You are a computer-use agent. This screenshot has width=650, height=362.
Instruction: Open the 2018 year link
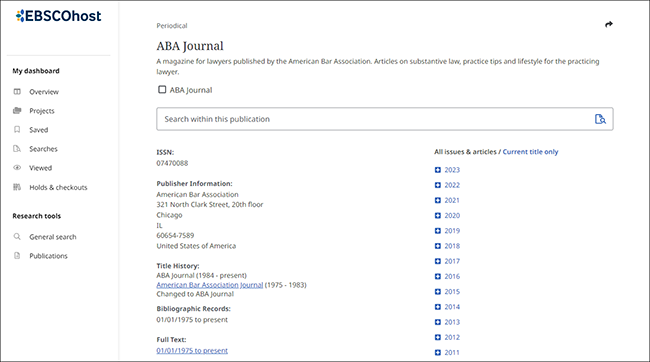pos(452,246)
